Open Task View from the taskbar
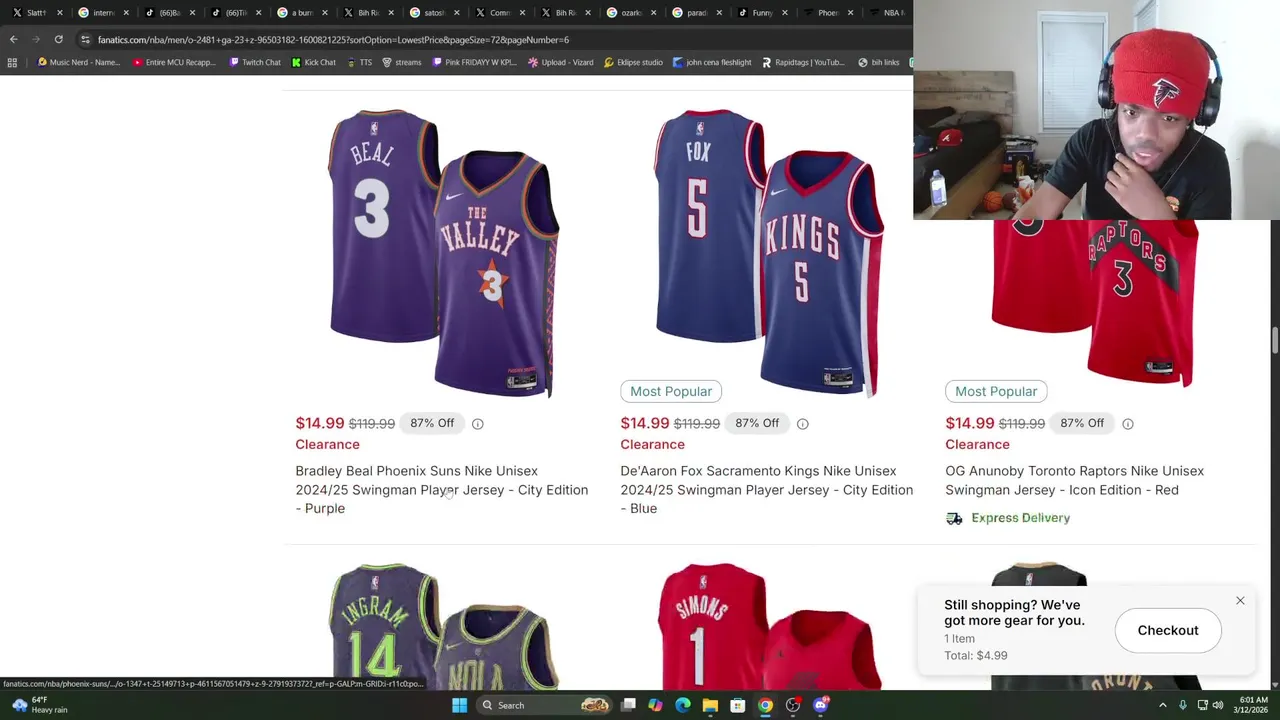Screen dimensions: 1280x720 [x=628, y=705]
